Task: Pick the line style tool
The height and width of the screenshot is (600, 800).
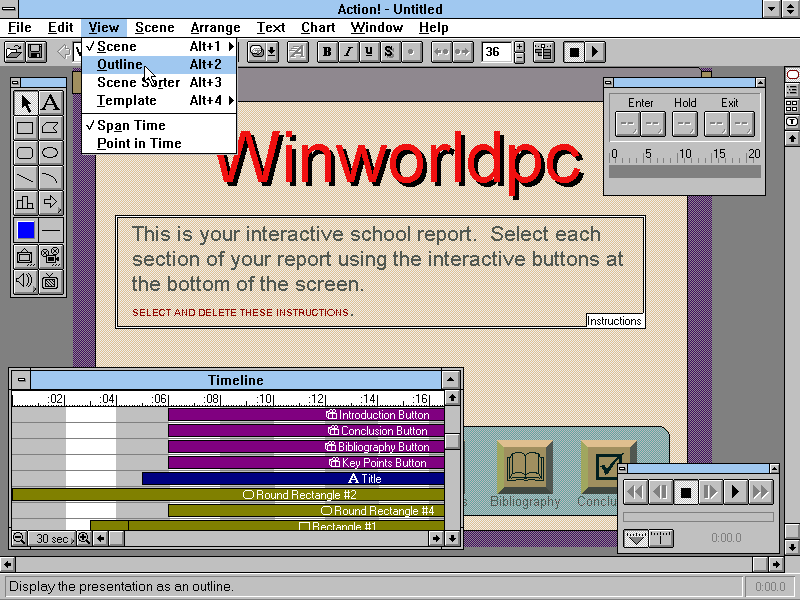Action: (51, 230)
